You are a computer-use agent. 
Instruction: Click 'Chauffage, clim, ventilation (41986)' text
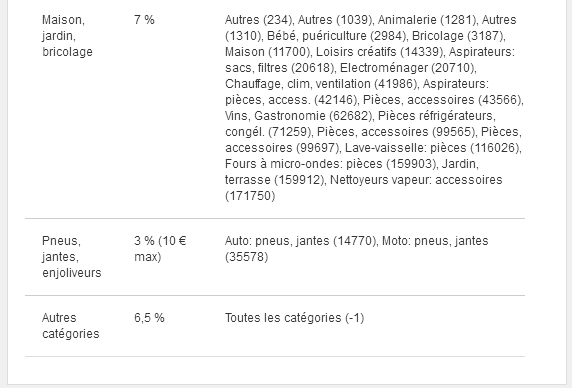click(321, 84)
